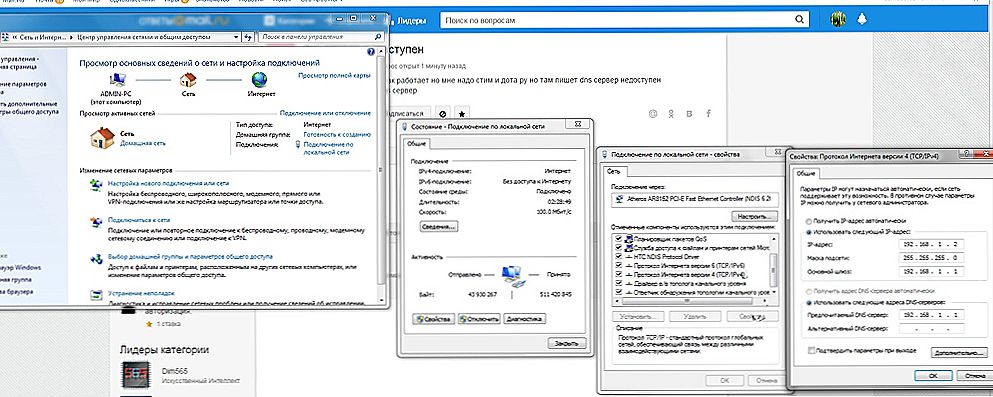Click the star favorite button on the question
993x397 pixels.
462,114
